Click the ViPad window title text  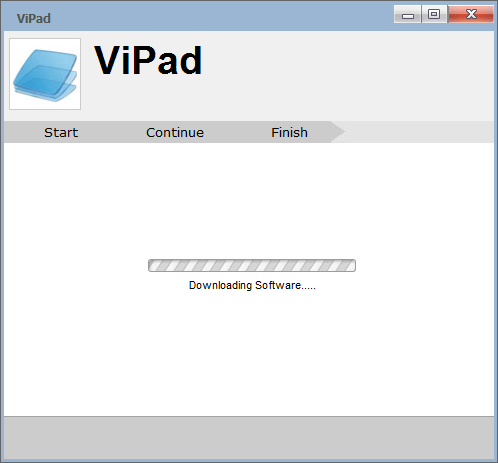34,19
